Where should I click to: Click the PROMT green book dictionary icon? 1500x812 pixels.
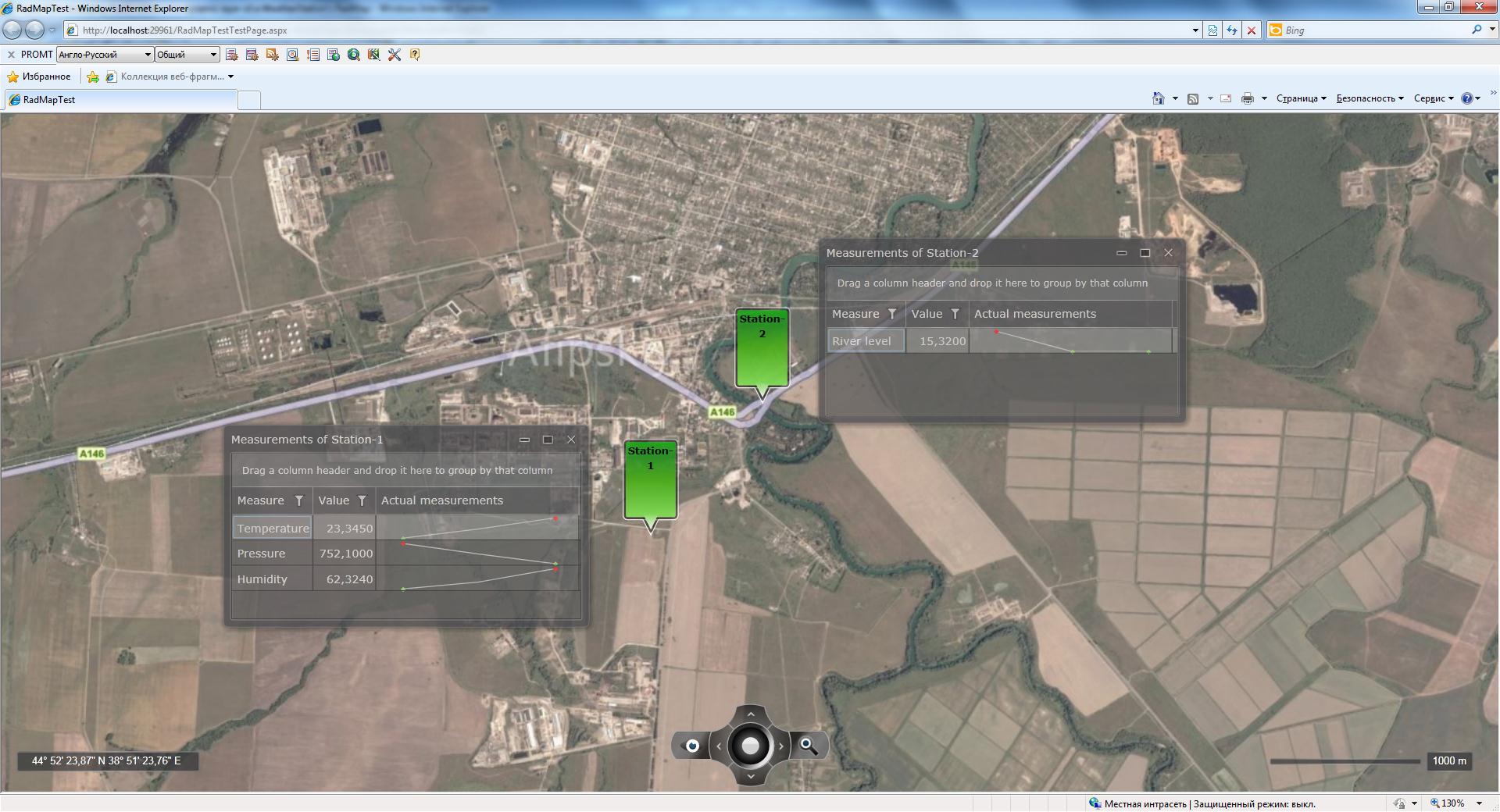(x=373, y=55)
